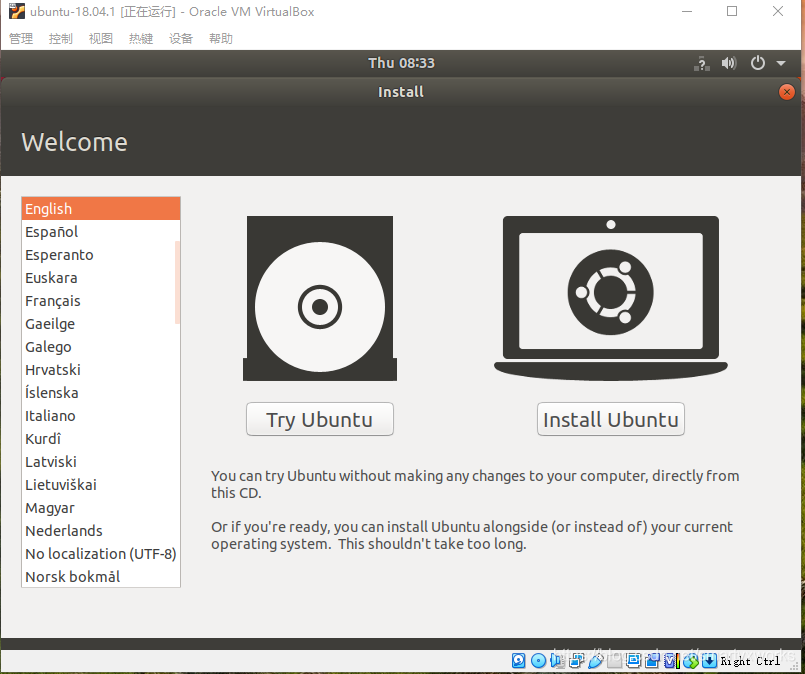Select No localization (UTF-8) entry

click(x=101, y=554)
